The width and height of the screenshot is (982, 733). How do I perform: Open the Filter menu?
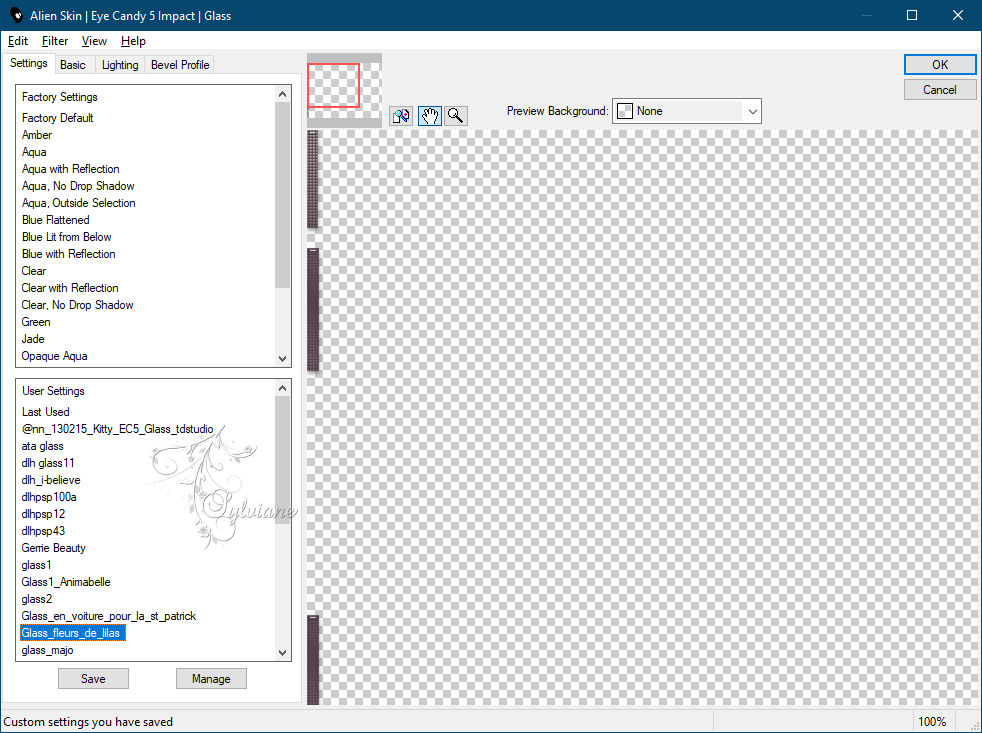(x=55, y=41)
